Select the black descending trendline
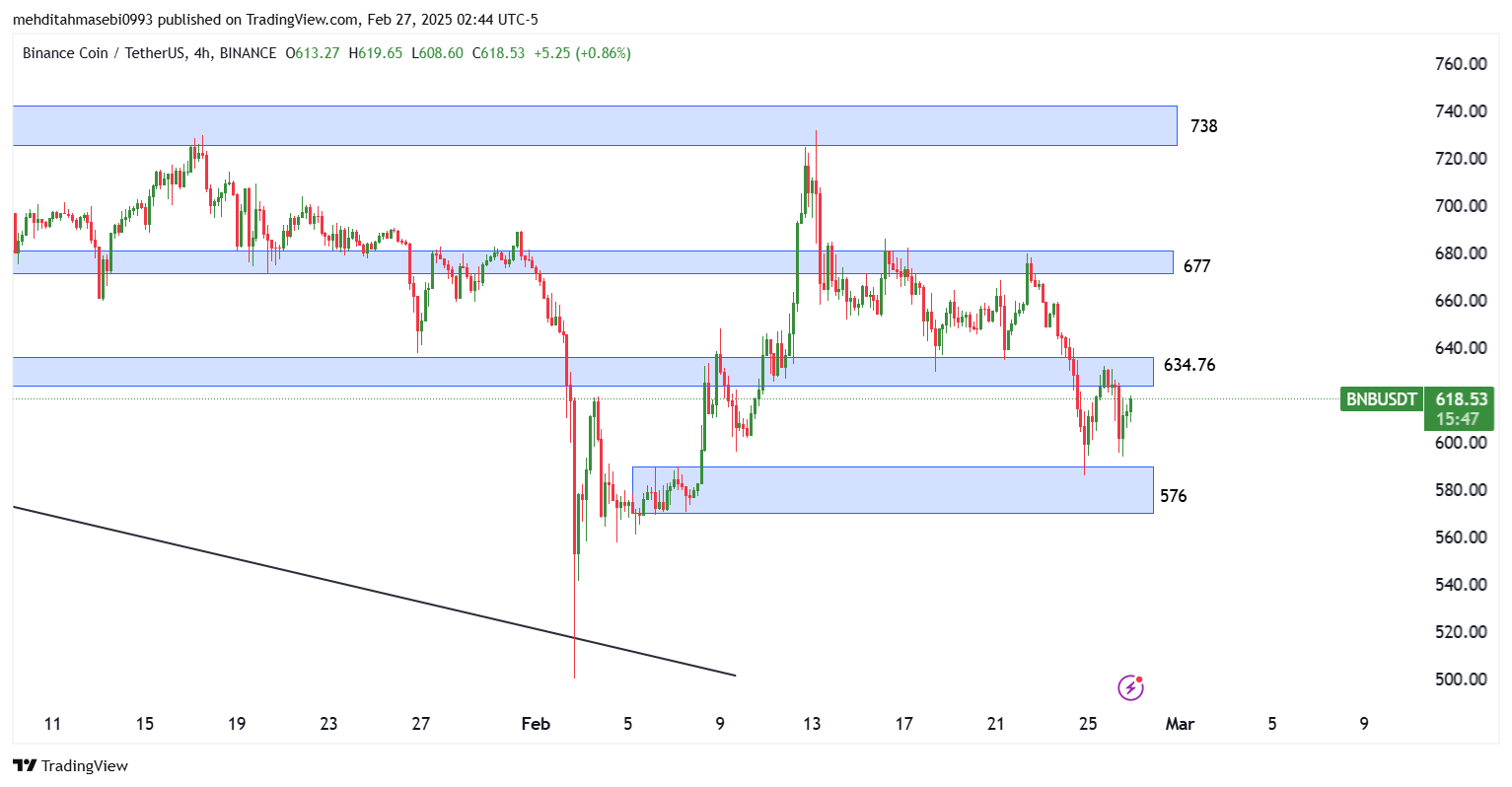 coord(375,592)
